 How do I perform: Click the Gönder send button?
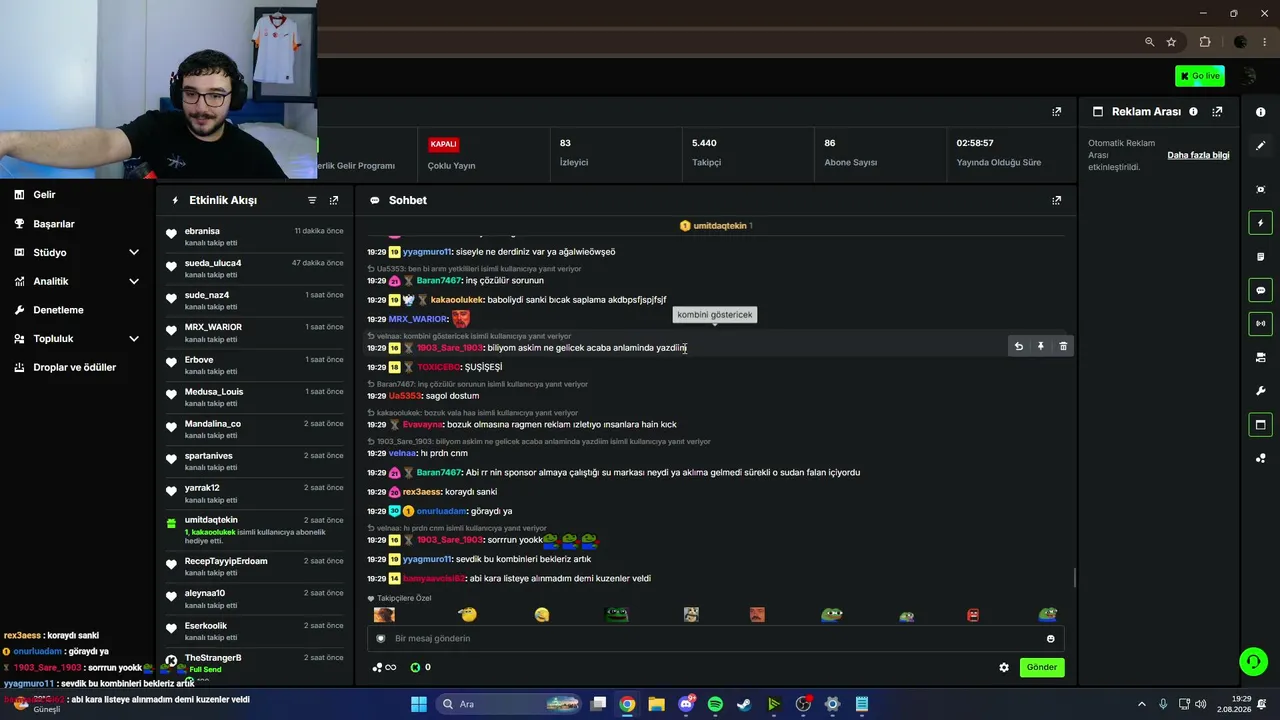(x=1041, y=667)
